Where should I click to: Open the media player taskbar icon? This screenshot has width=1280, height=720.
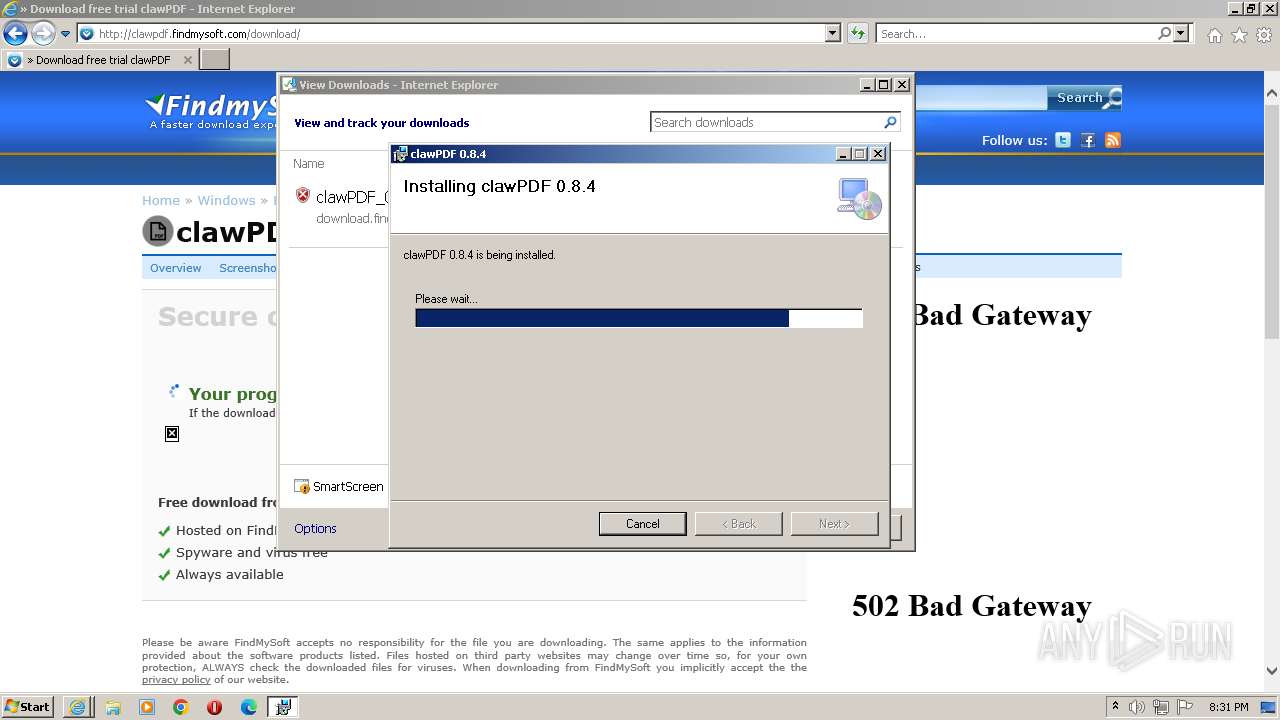[x=147, y=707]
